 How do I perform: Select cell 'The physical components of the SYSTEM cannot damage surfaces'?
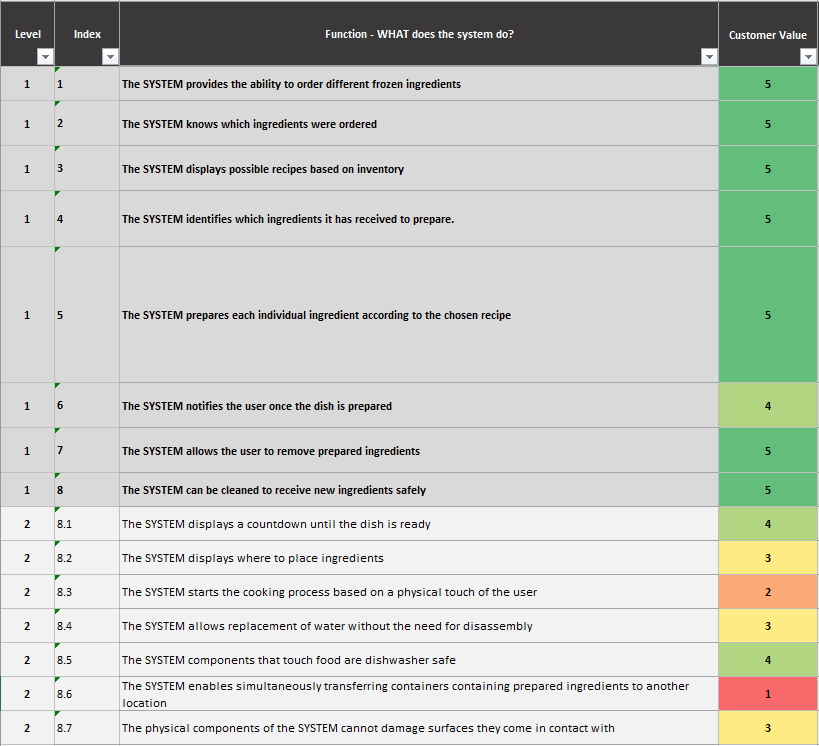pos(419,727)
